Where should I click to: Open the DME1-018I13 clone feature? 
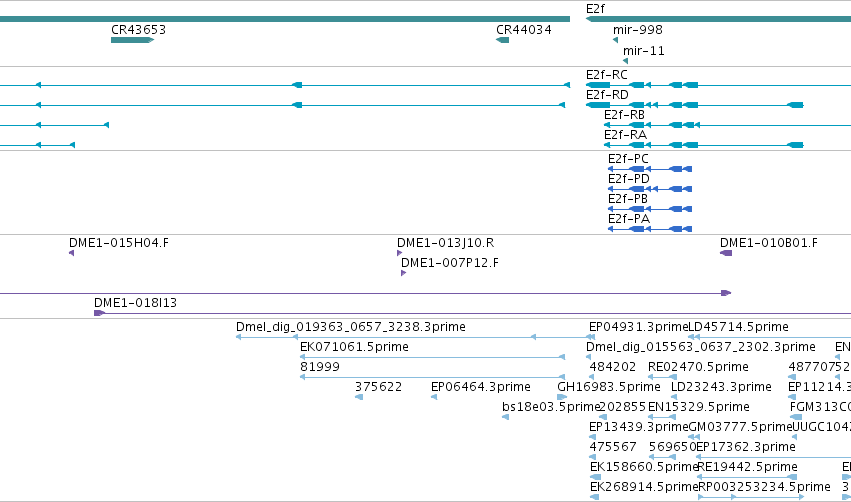[472, 313]
